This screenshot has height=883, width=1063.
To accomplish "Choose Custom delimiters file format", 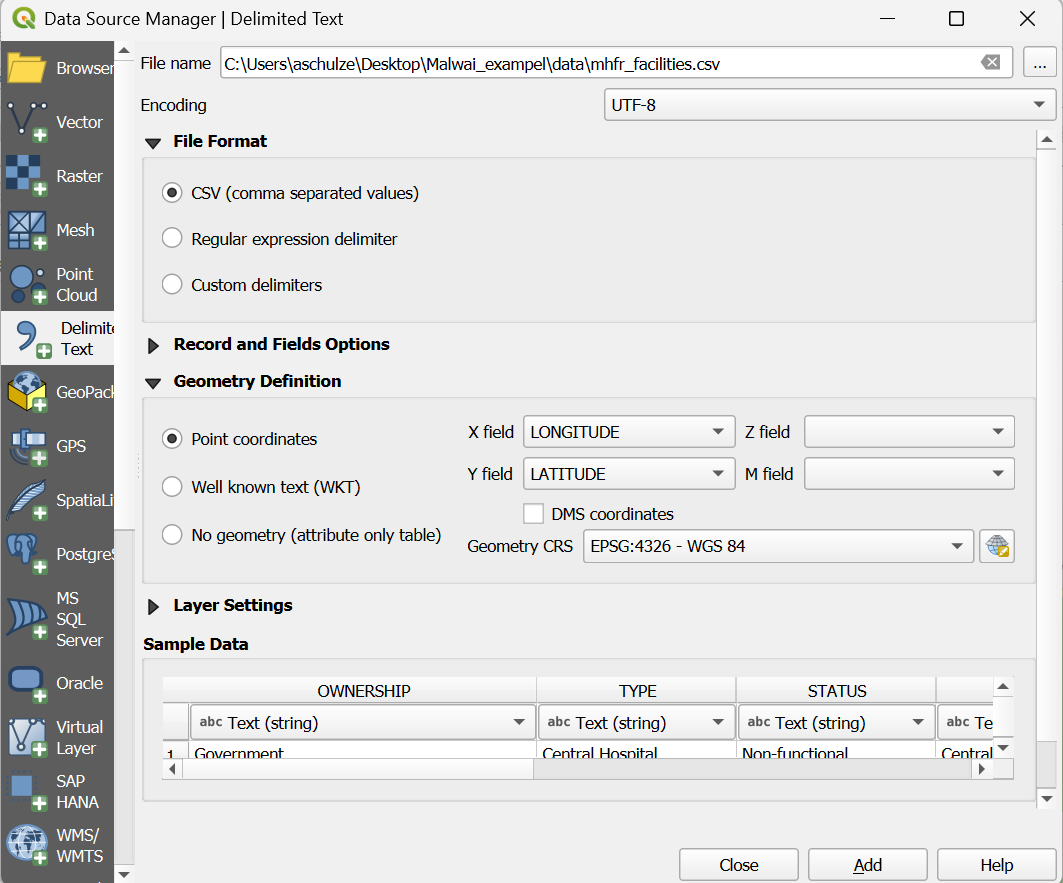I will pyautogui.click(x=173, y=285).
